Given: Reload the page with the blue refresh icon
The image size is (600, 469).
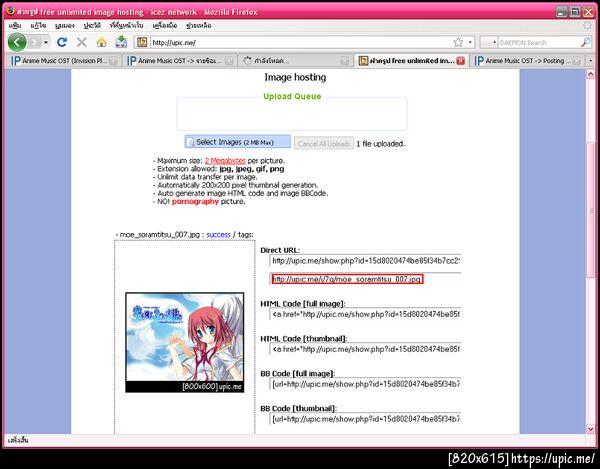Looking at the screenshot, I should click(x=62, y=42).
